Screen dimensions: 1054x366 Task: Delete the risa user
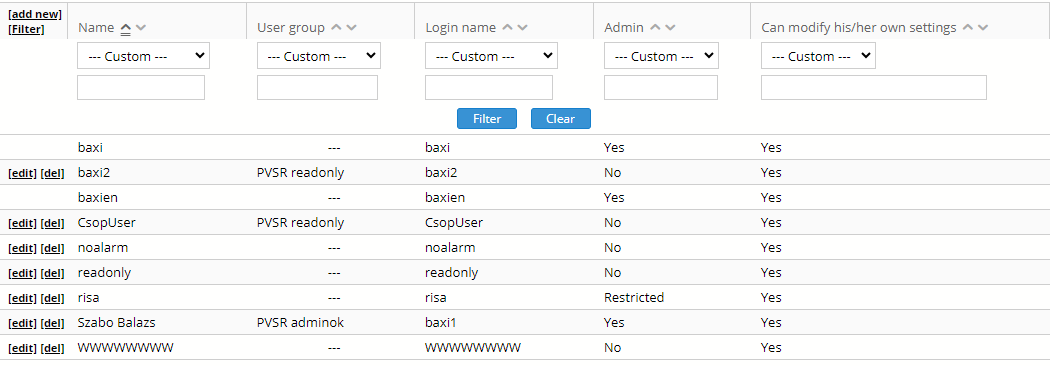[52, 298]
